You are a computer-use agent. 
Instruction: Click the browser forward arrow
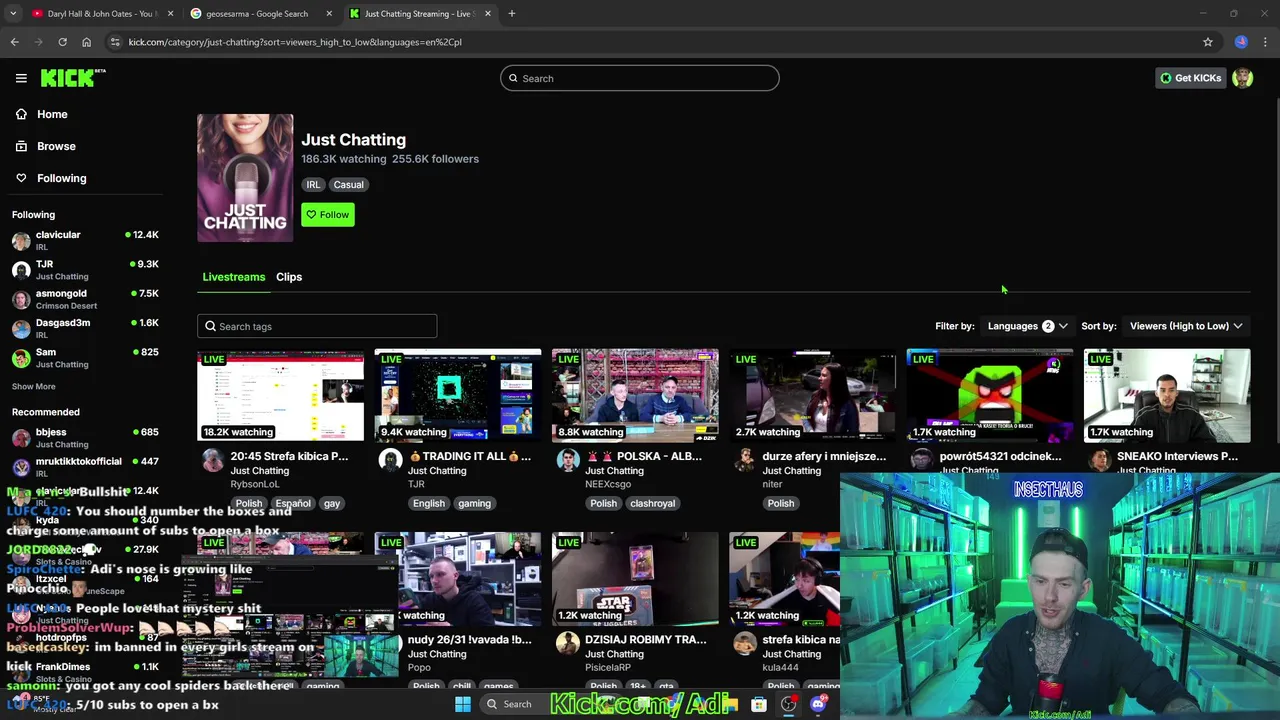pos(38,42)
